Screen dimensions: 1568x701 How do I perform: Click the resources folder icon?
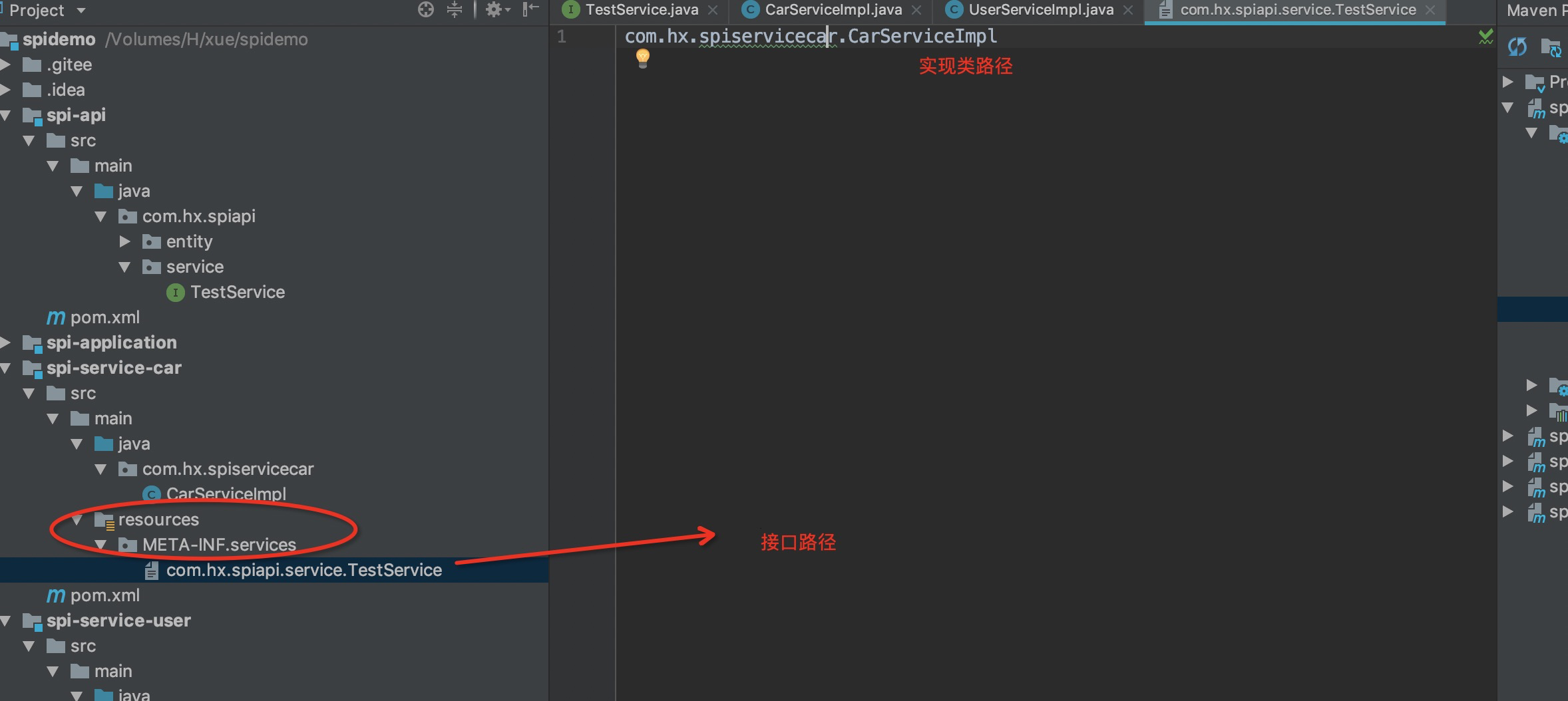[x=104, y=520]
